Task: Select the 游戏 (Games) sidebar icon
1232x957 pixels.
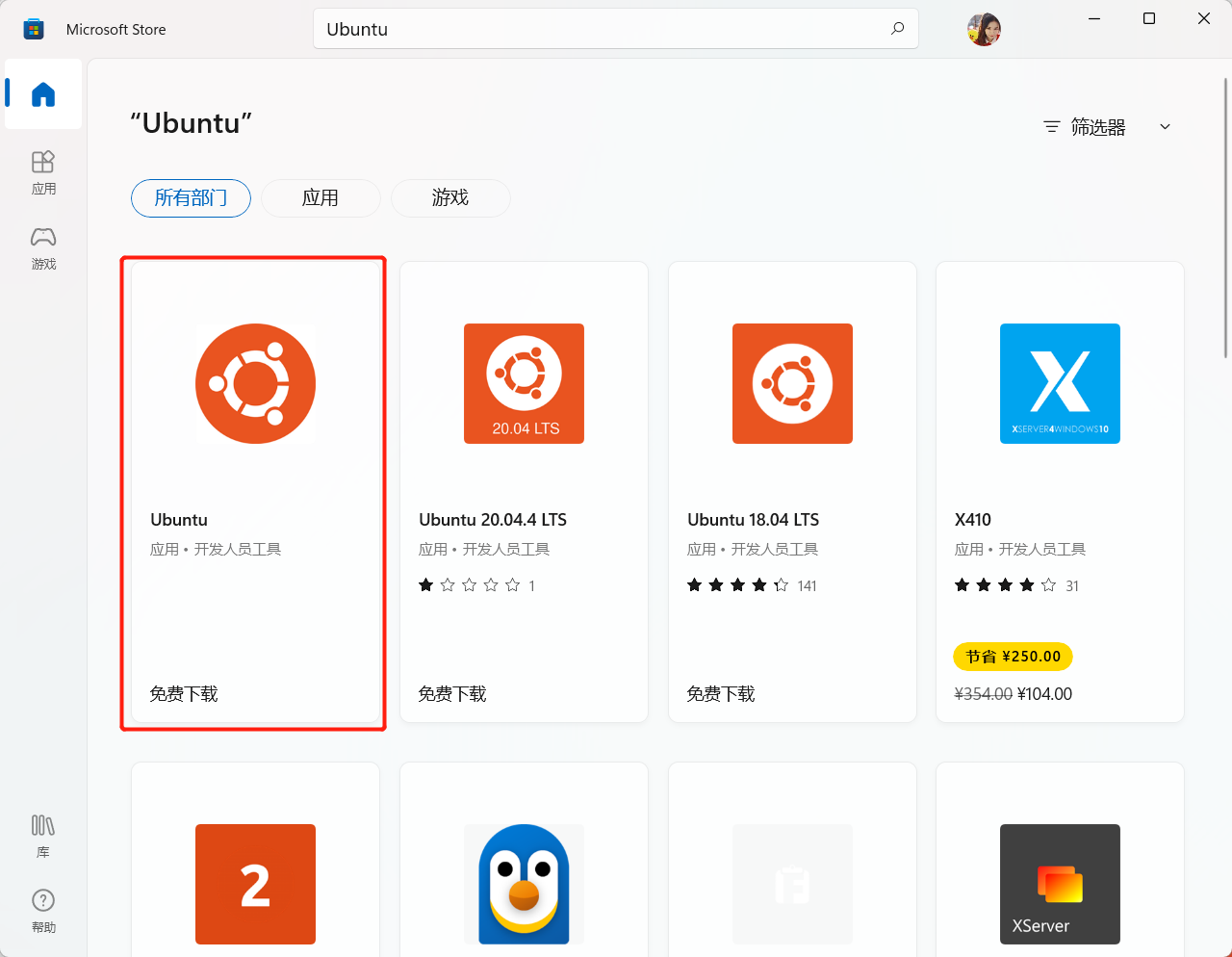Action: [42, 247]
